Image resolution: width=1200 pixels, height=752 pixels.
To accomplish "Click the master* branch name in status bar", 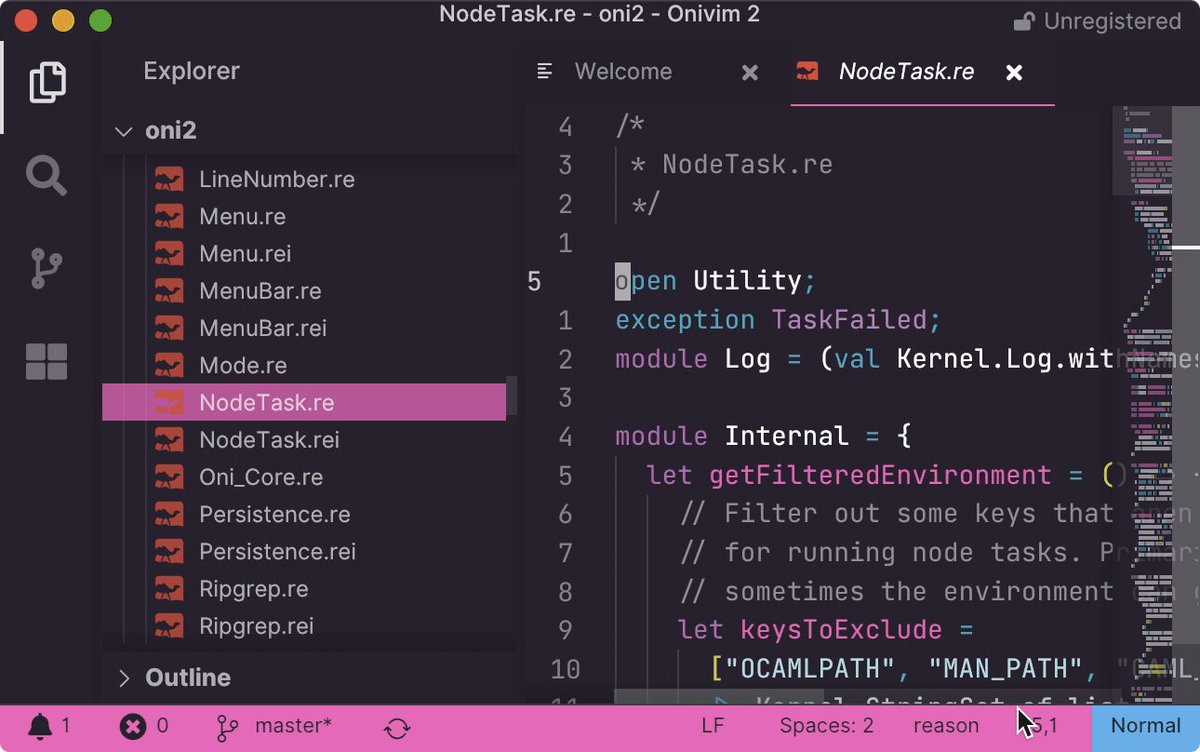I will (x=293, y=726).
